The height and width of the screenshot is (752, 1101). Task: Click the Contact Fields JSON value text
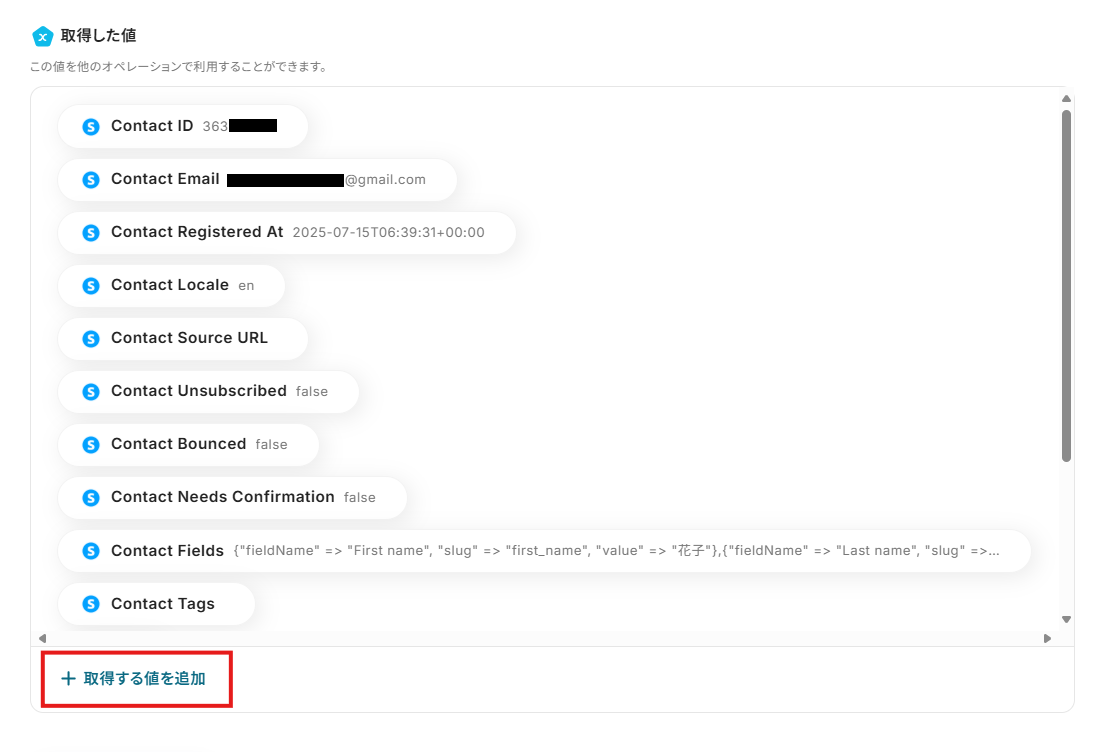pos(617,551)
